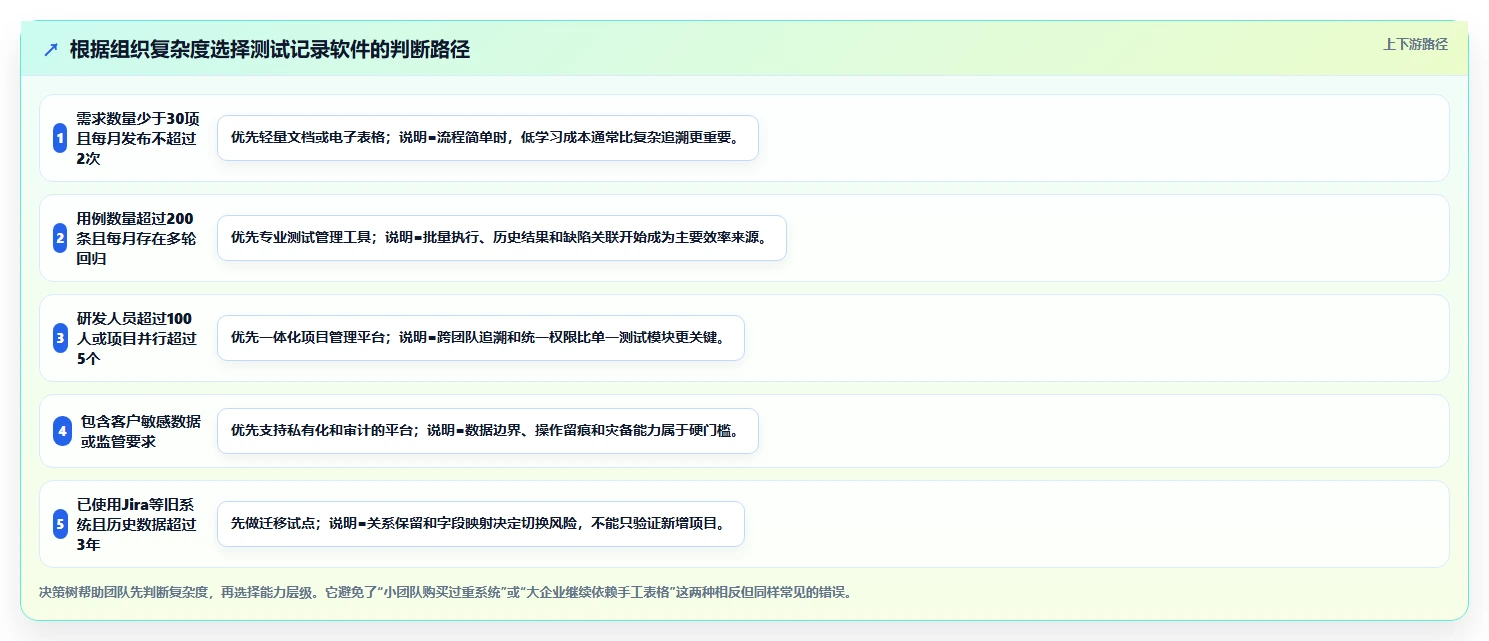Open the 优先轻量文档或电子表格 recommendation box
The height and width of the screenshot is (641, 1489).
(x=488, y=138)
